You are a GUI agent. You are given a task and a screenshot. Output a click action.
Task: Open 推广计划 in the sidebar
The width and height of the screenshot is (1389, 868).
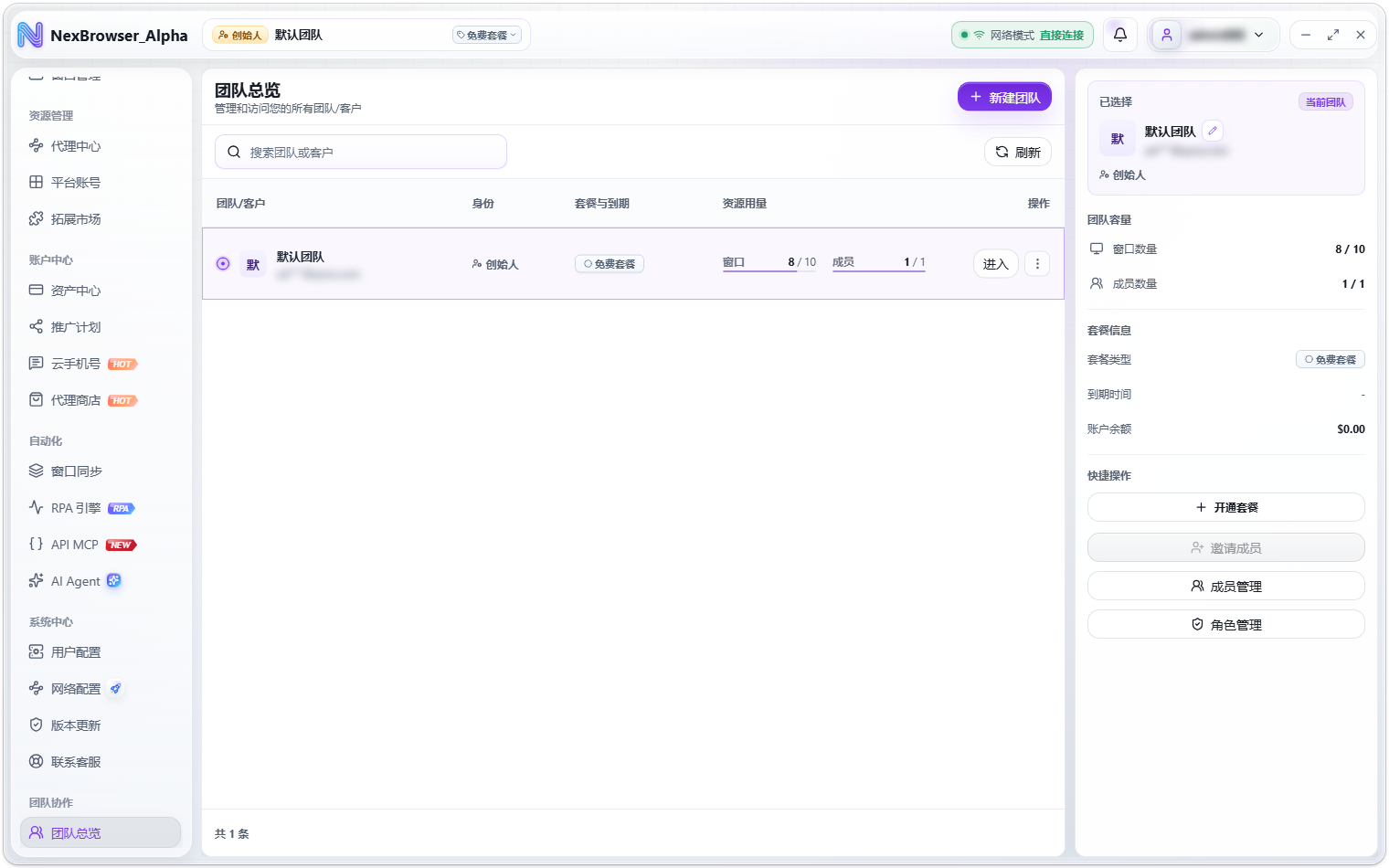[x=101, y=326]
